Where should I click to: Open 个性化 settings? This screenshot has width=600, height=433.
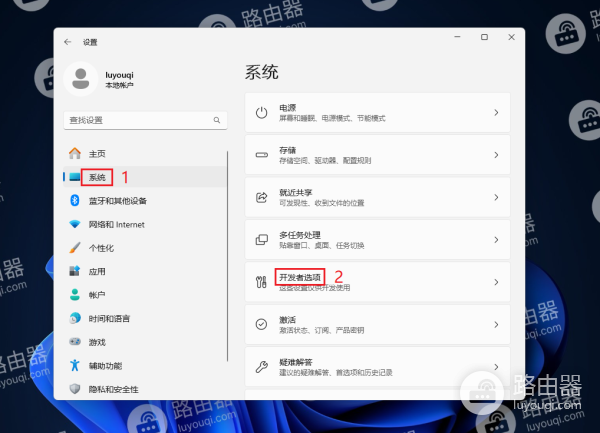pos(145,247)
